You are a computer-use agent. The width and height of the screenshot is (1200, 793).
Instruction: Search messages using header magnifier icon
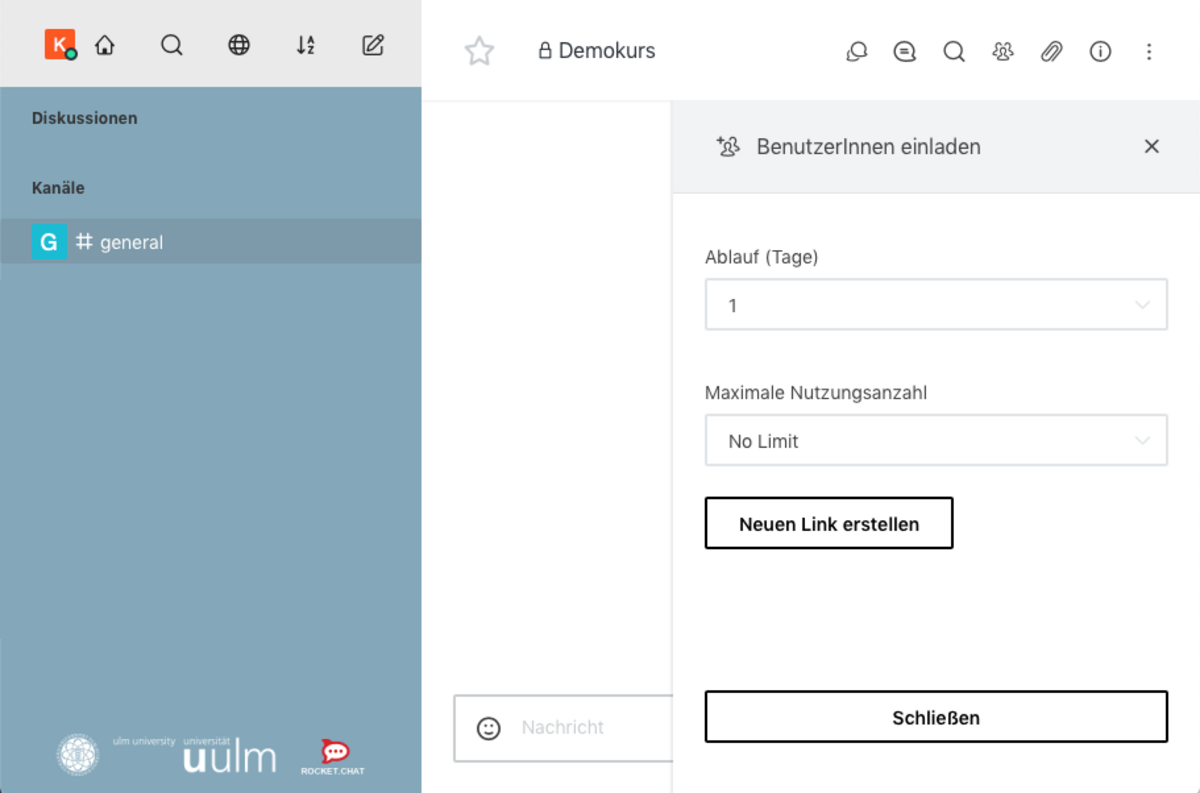coord(954,51)
